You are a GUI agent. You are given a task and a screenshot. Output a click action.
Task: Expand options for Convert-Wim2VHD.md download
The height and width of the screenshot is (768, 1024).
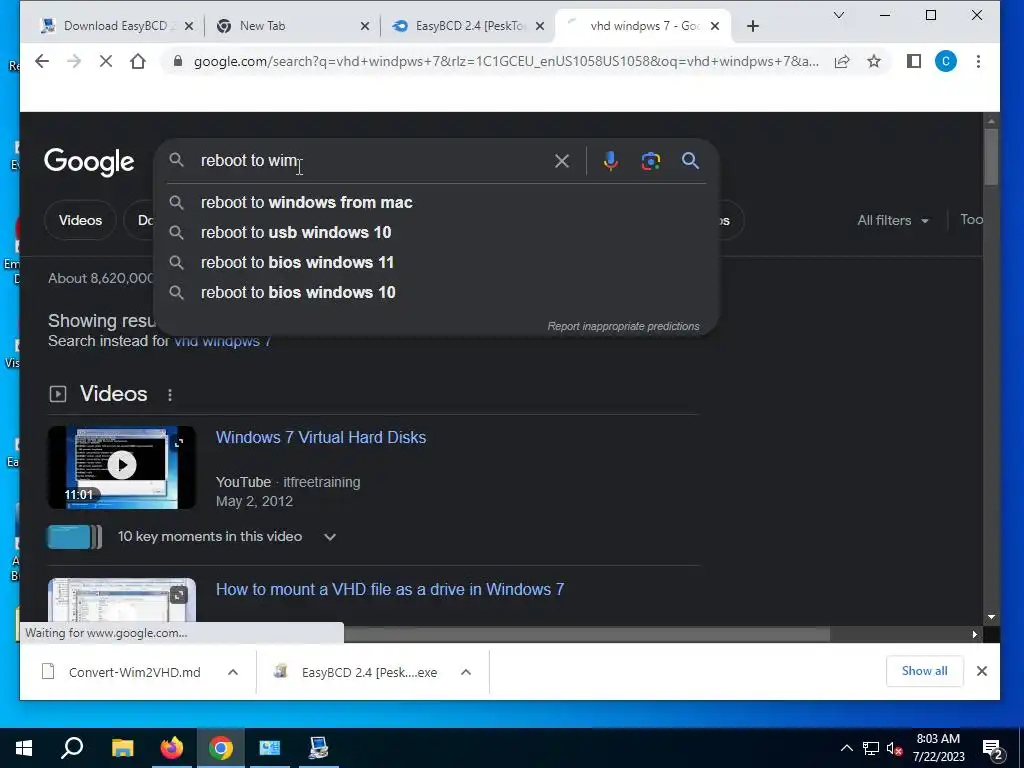point(232,672)
